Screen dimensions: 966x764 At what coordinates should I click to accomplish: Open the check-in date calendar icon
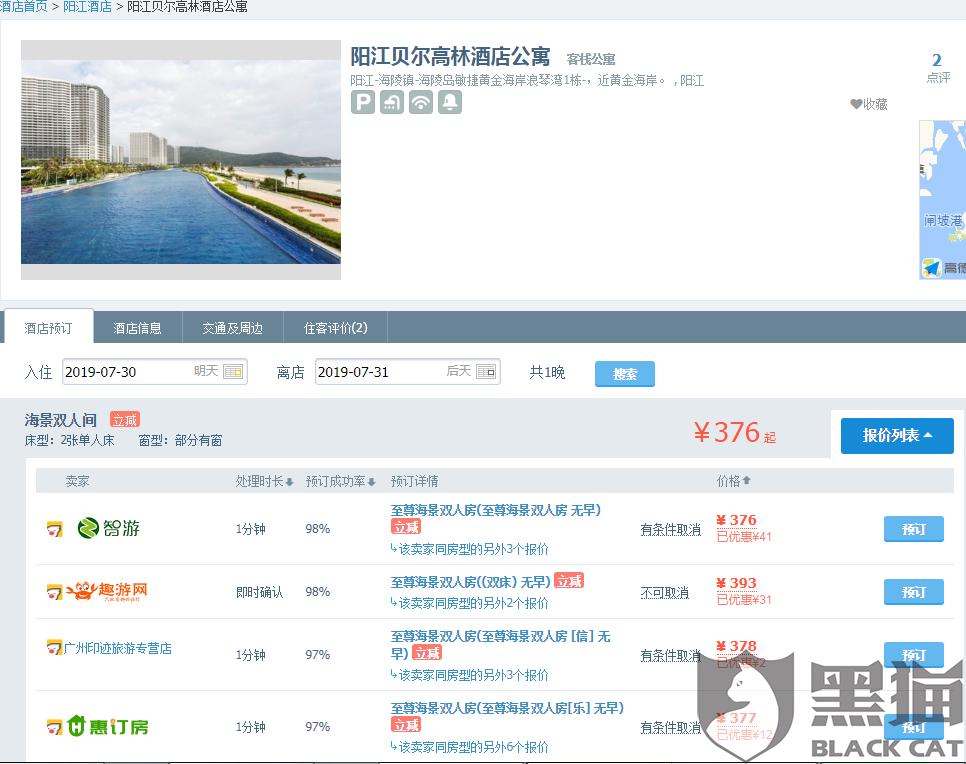tap(233, 372)
